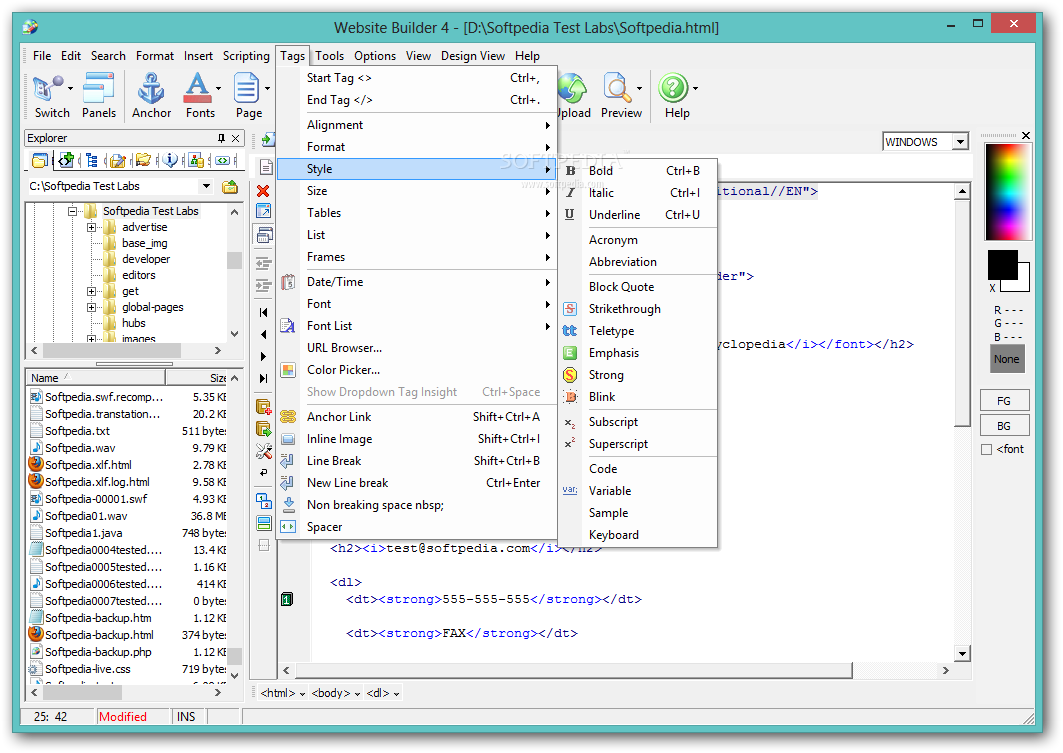This screenshot has width=1063, height=753.
Task: Click the BG color button
Action: pyautogui.click(x=1004, y=426)
